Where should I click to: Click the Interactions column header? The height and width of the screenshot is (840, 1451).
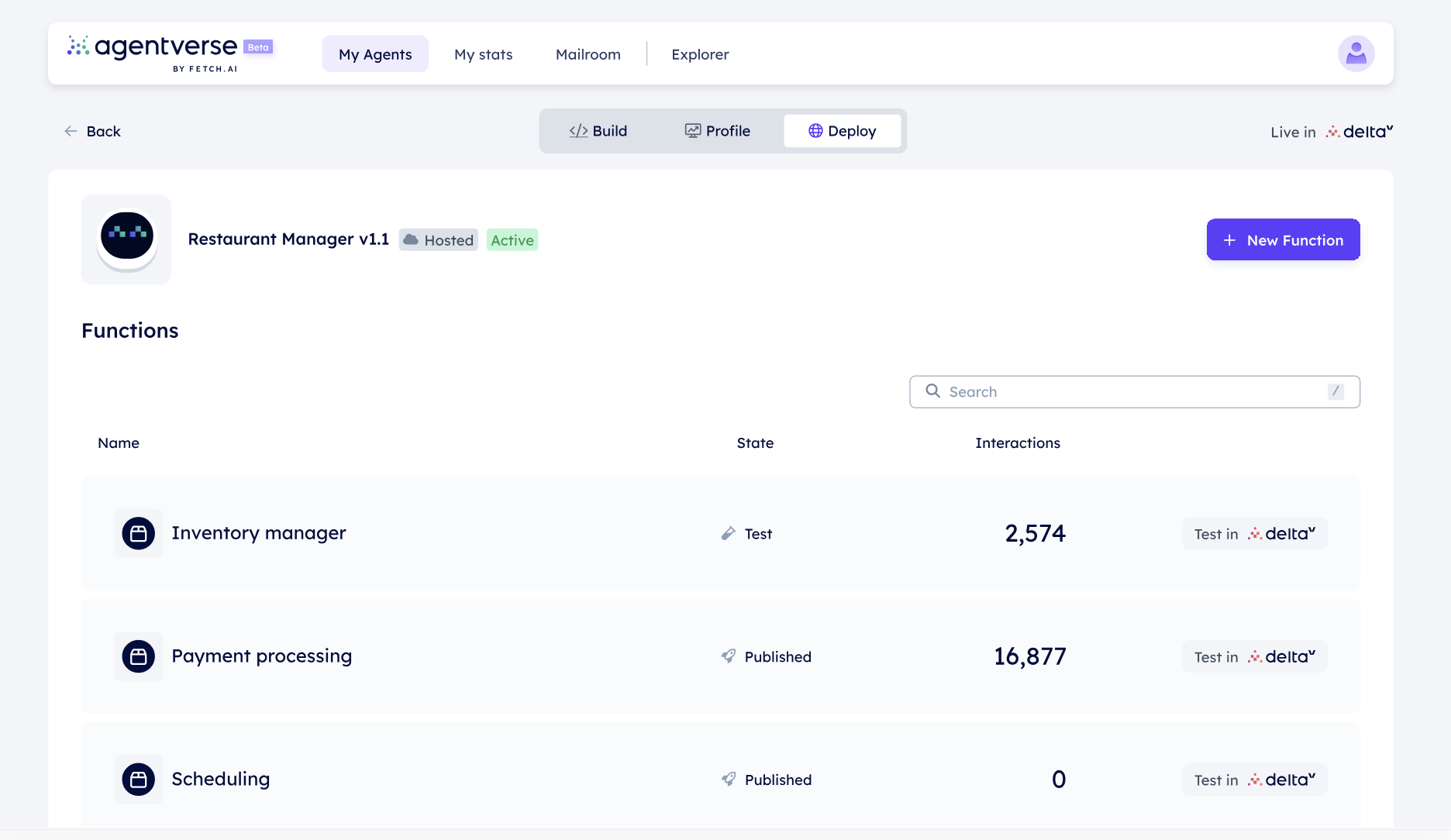coord(1018,442)
